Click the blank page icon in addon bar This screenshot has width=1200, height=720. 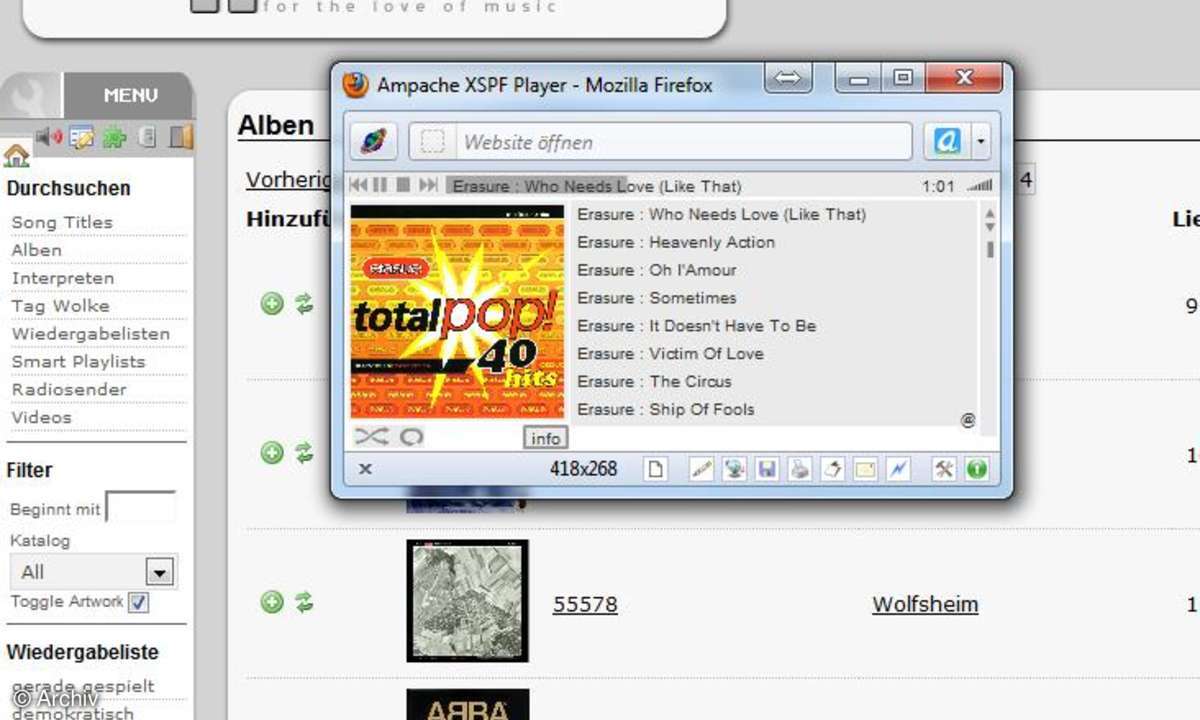[x=655, y=468]
